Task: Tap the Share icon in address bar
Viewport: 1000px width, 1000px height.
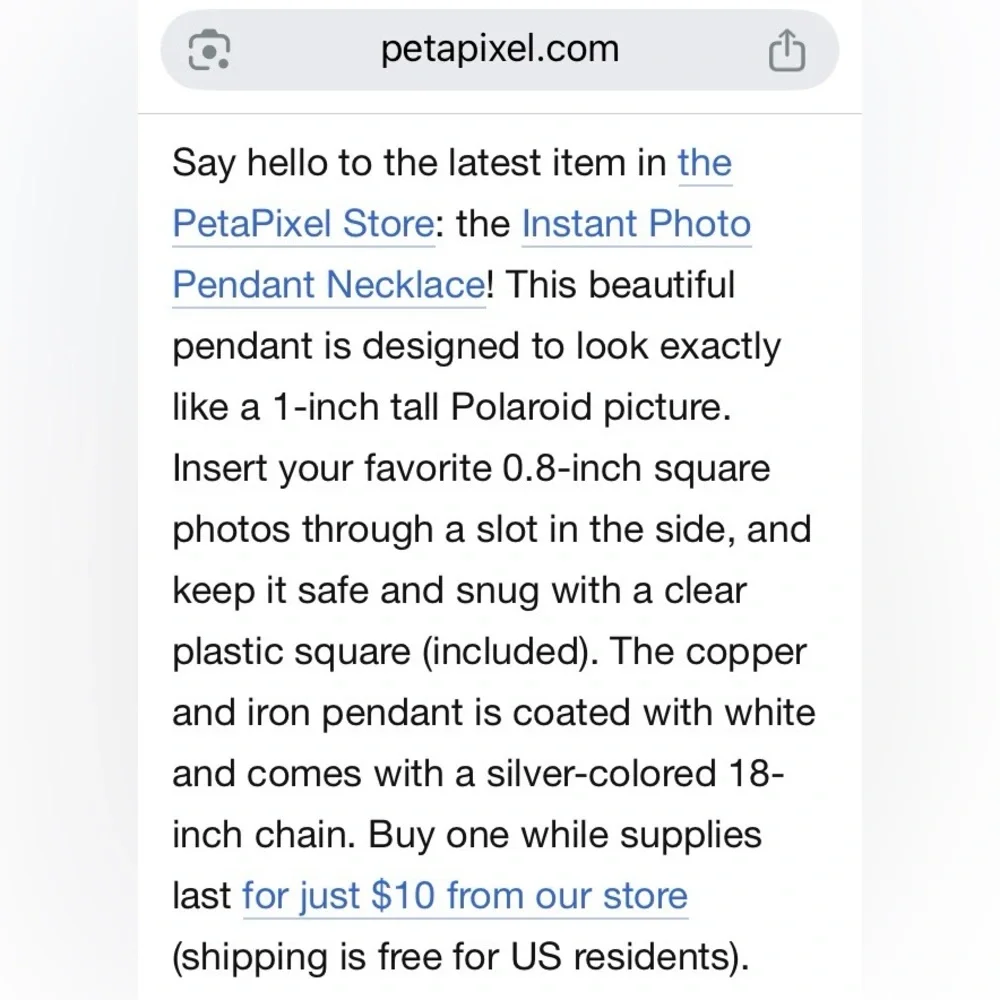Action: coord(786,50)
